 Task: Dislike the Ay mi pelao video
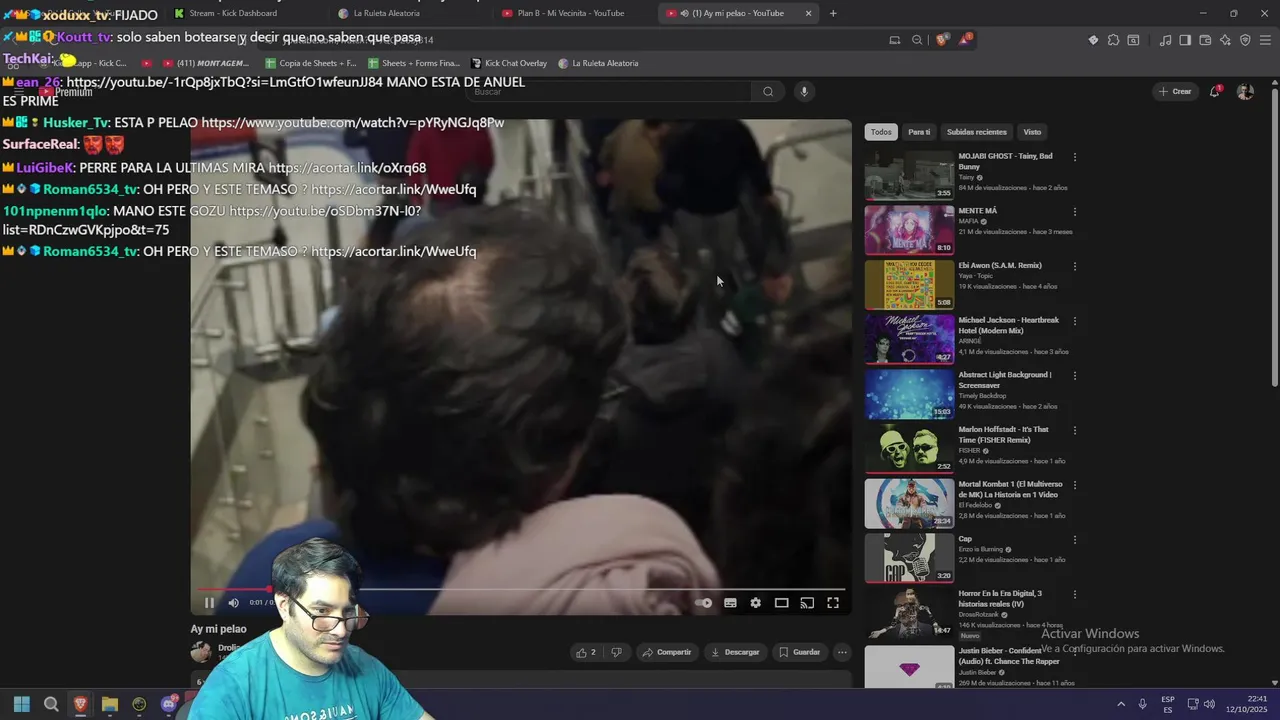(x=616, y=652)
